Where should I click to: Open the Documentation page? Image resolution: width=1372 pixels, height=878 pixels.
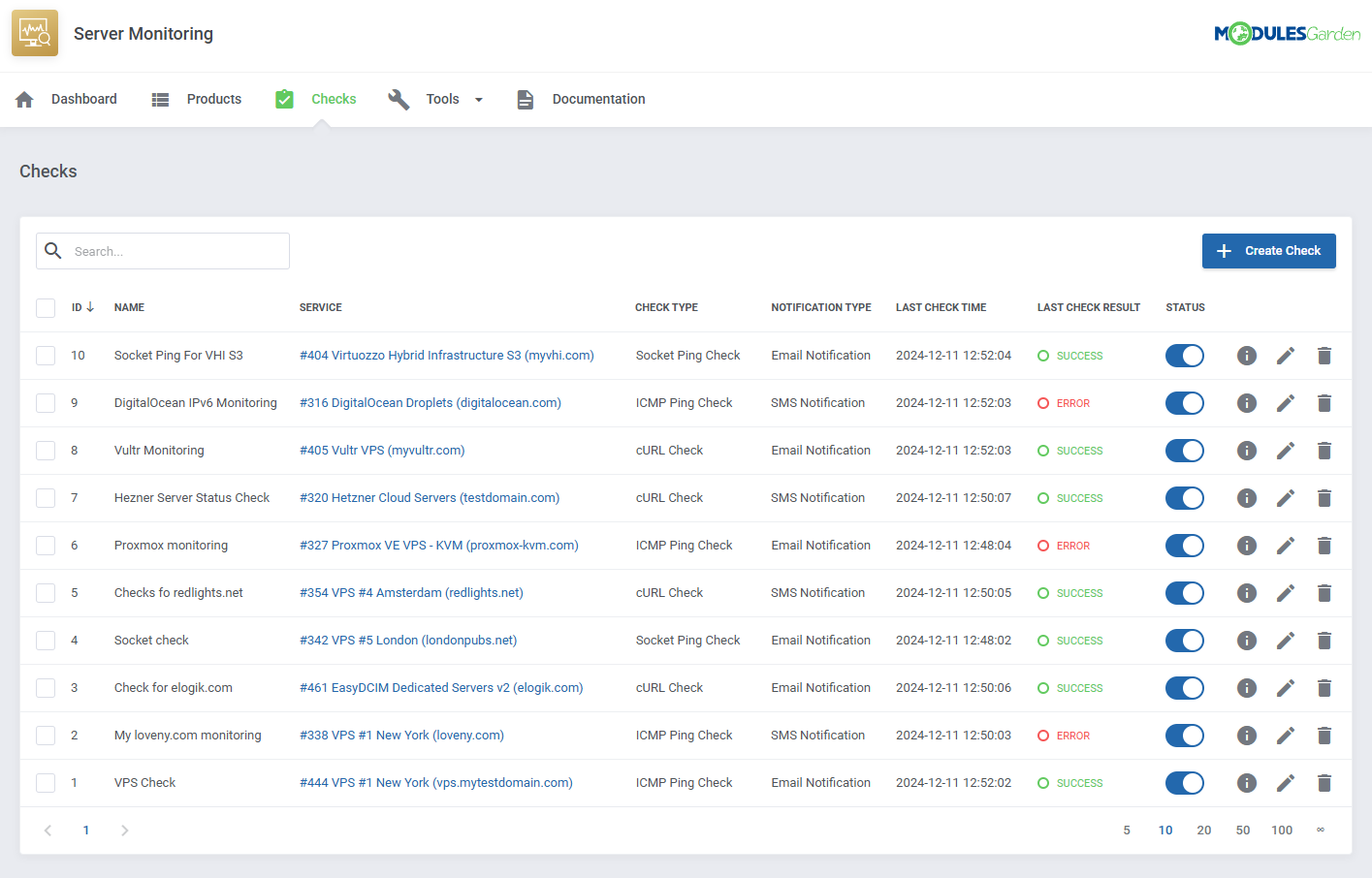580,99
